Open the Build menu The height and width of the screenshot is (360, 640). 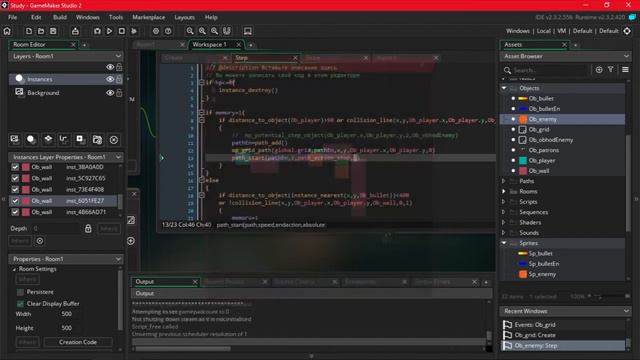point(60,17)
